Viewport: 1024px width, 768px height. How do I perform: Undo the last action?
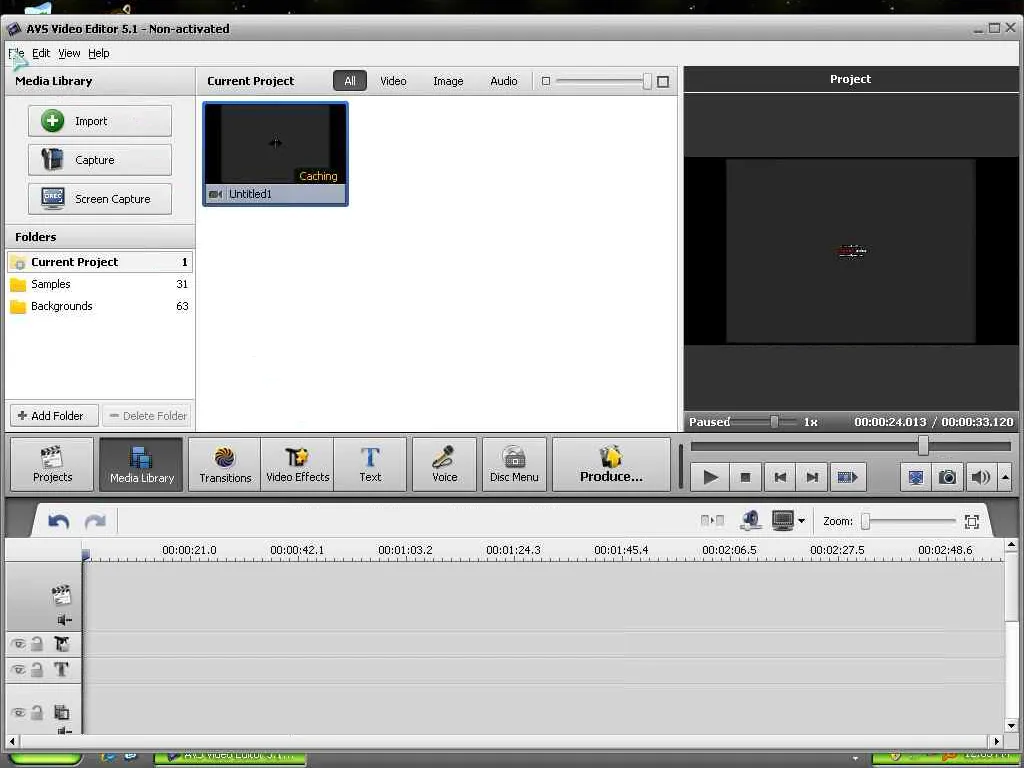58,521
